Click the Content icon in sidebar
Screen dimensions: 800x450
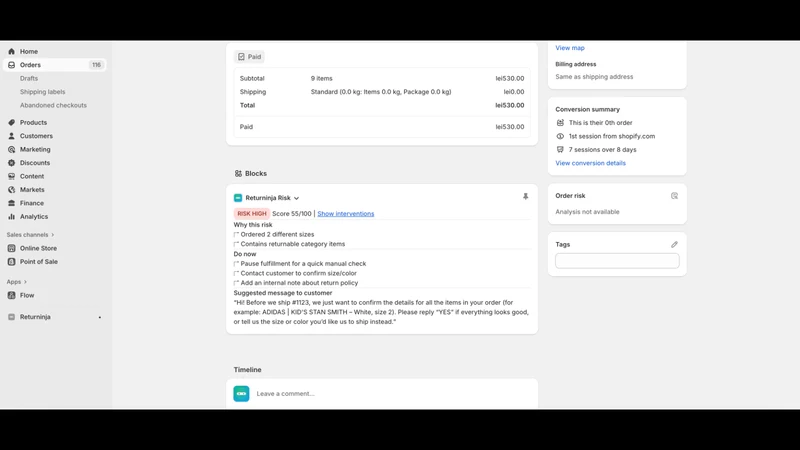pyautogui.click(x=11, y=176)
